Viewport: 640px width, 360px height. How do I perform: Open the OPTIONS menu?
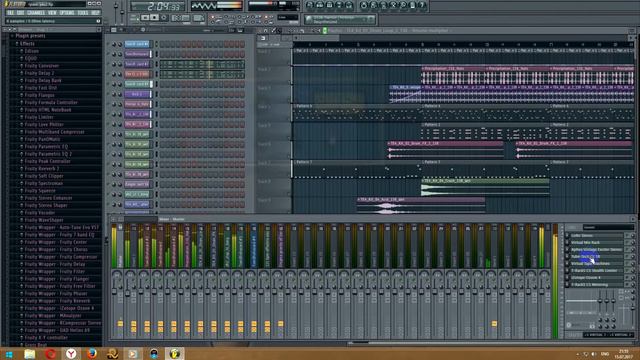[67, 13]
